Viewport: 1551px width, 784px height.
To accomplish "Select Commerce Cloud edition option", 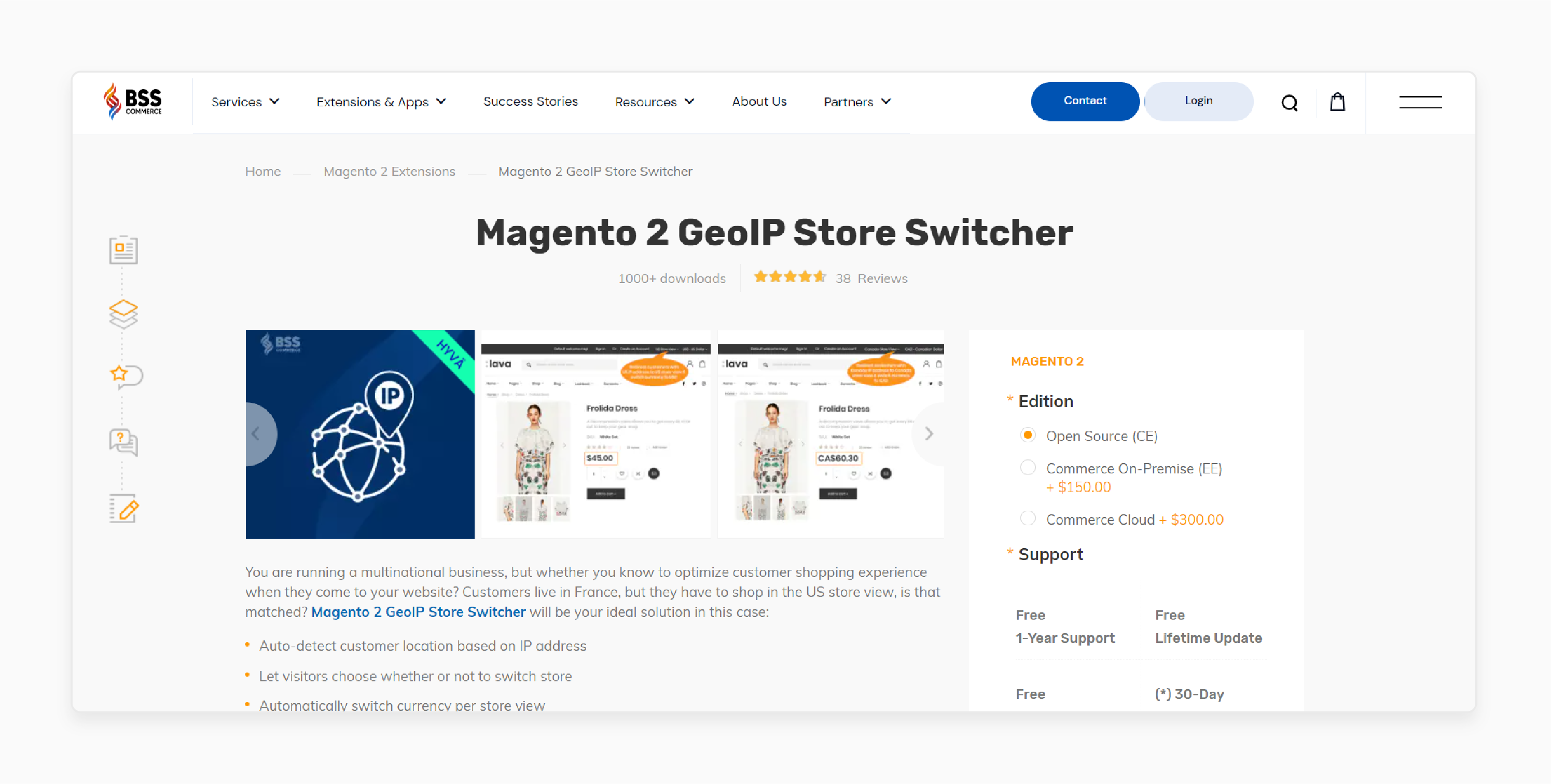I will click(1028, 518).
